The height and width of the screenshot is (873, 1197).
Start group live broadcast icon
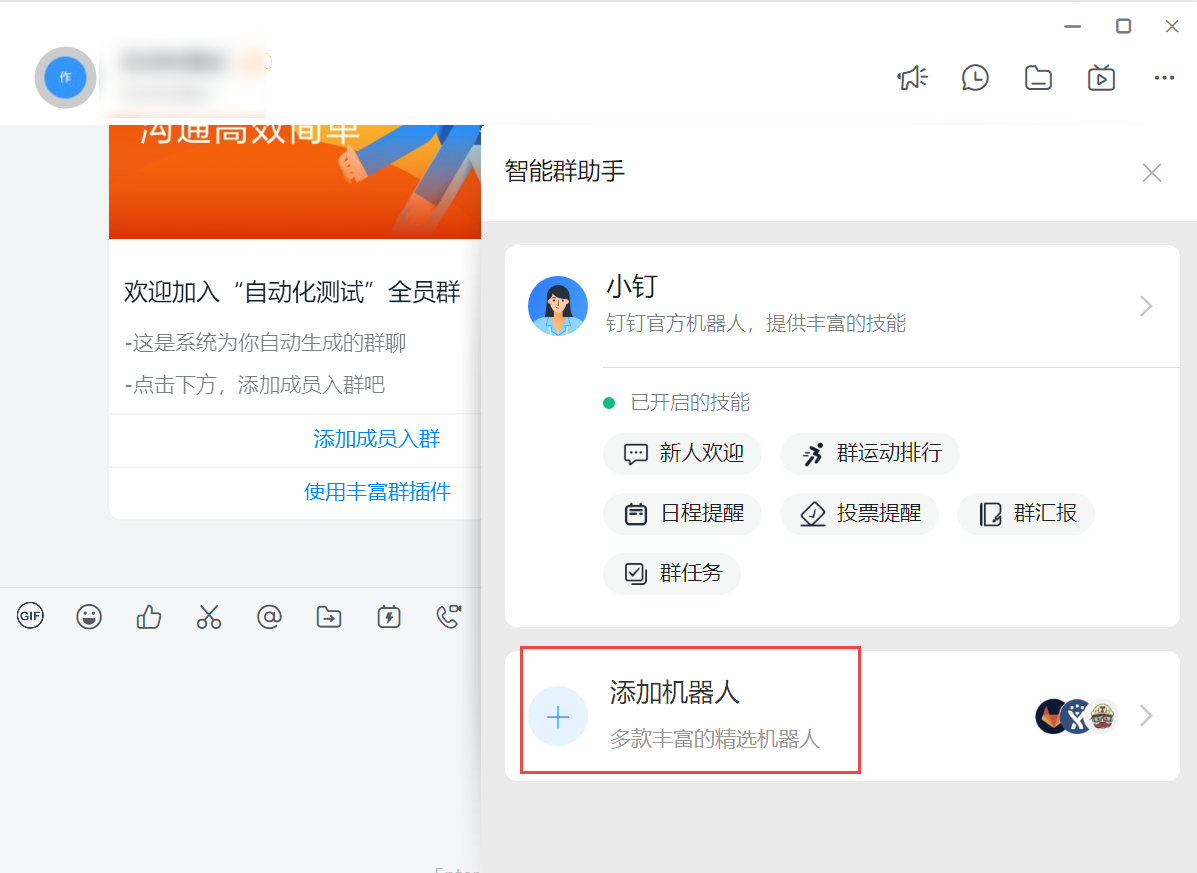1101,78
